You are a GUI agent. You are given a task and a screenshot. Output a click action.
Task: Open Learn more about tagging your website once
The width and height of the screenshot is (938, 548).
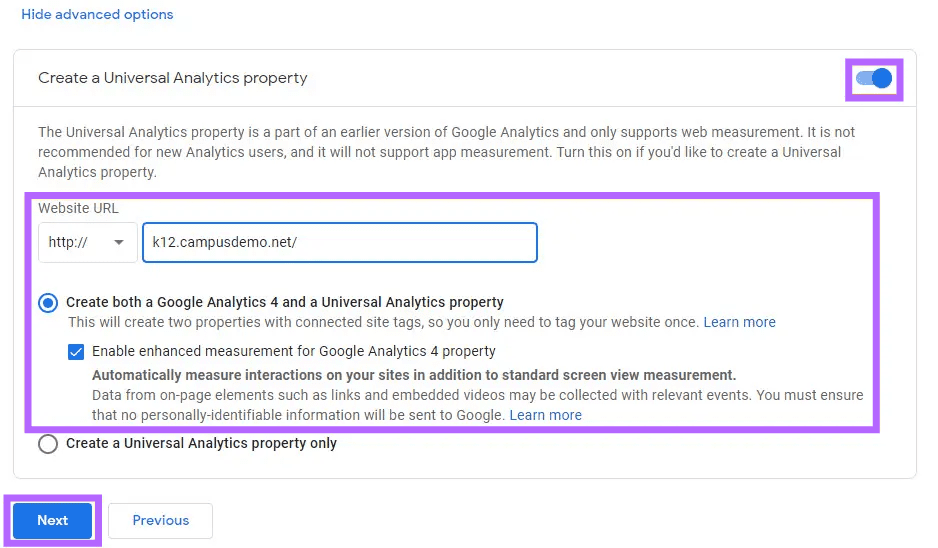739,322
